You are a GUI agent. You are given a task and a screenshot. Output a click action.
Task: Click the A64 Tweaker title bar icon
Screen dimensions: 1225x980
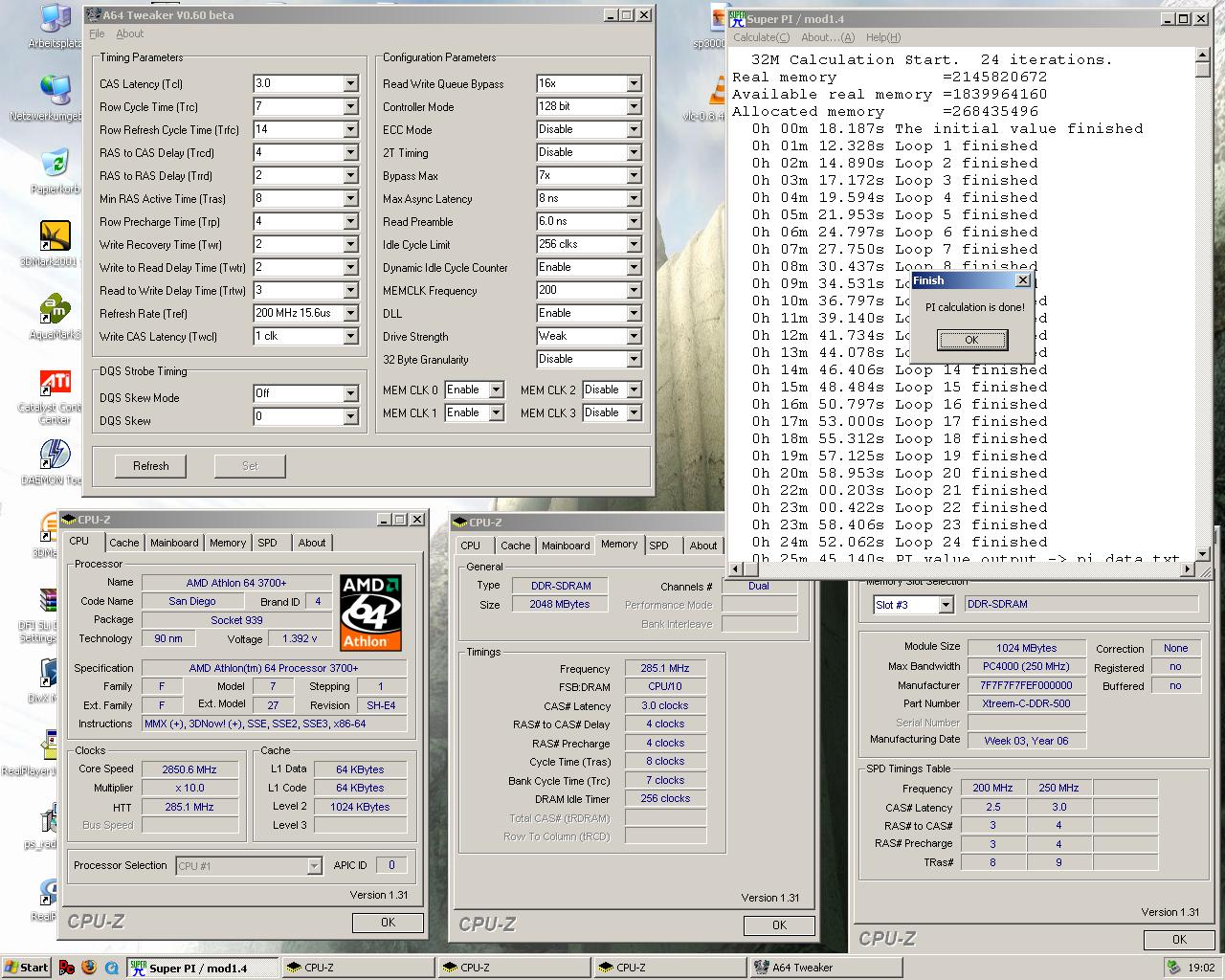93,15
